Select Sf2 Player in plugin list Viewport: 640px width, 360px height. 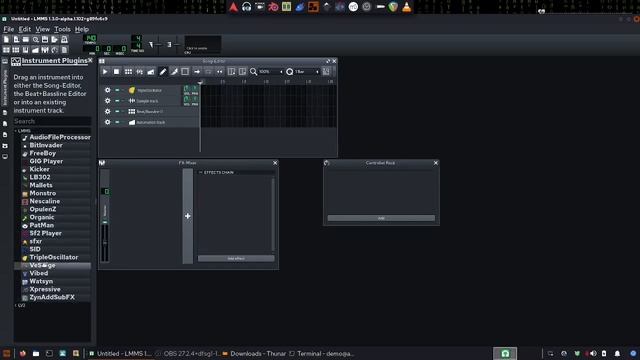(45, 233)
